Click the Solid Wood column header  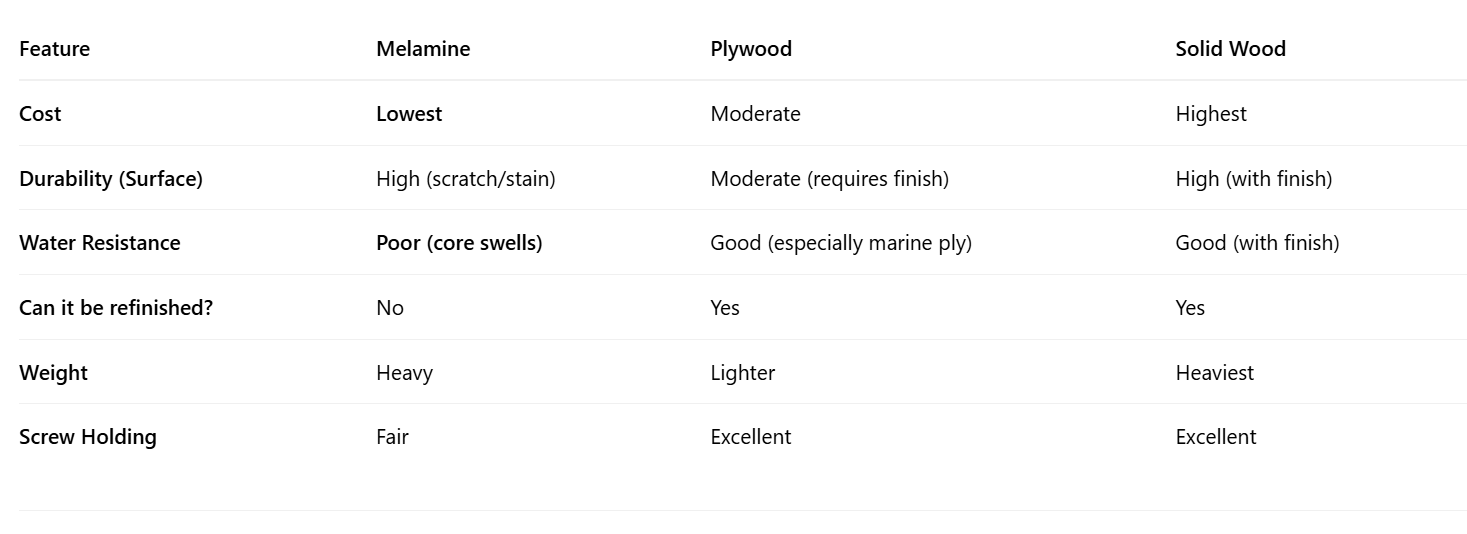(x=1230, y=49)
